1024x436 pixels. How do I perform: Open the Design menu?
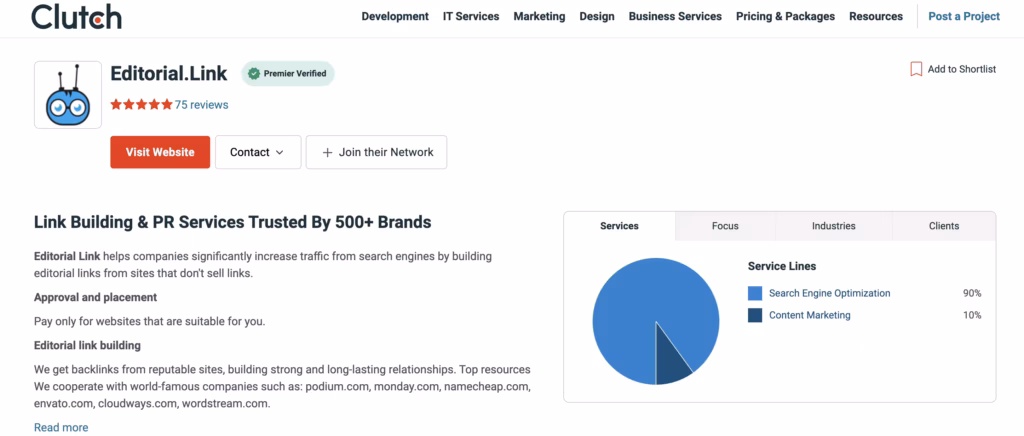tap(597, 16)
